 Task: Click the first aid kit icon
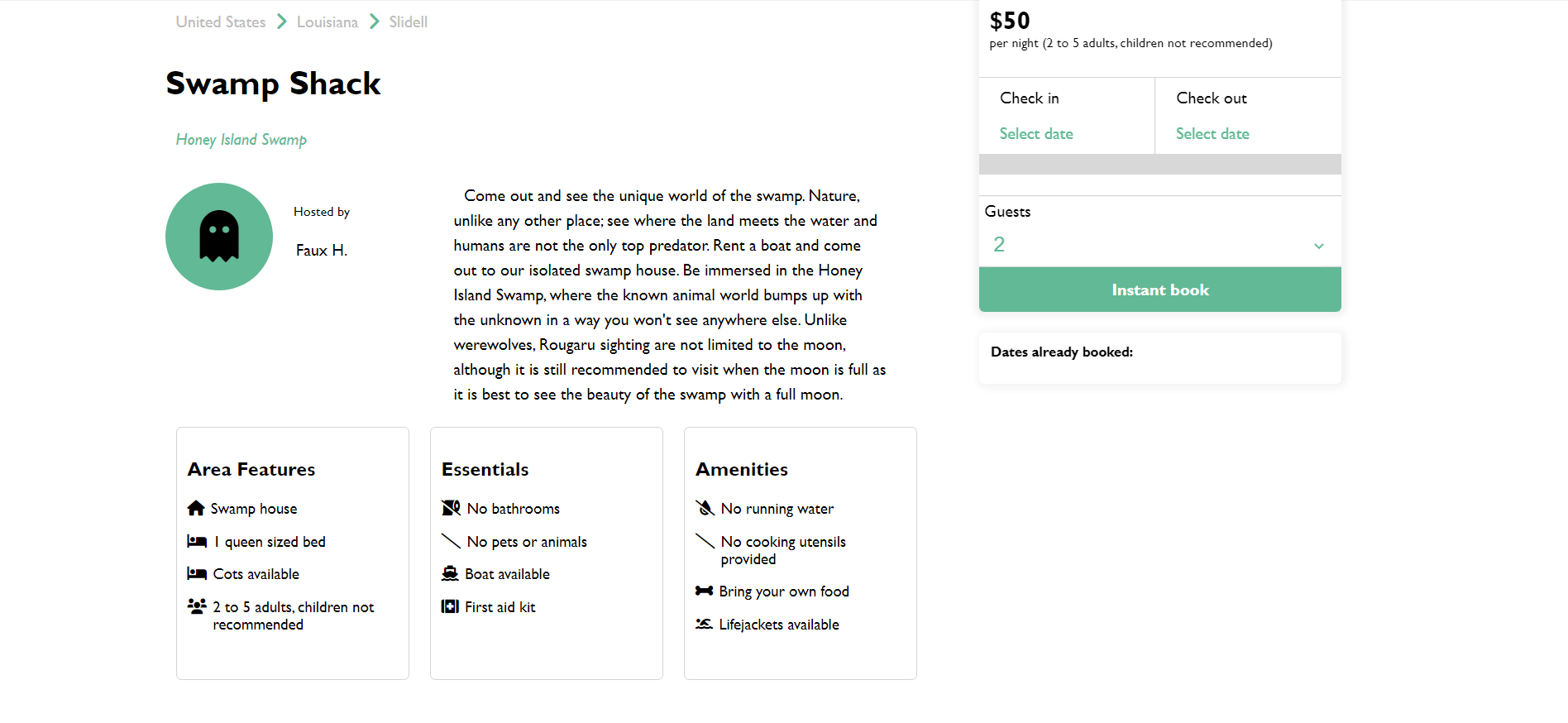click(x=449, y=606)
